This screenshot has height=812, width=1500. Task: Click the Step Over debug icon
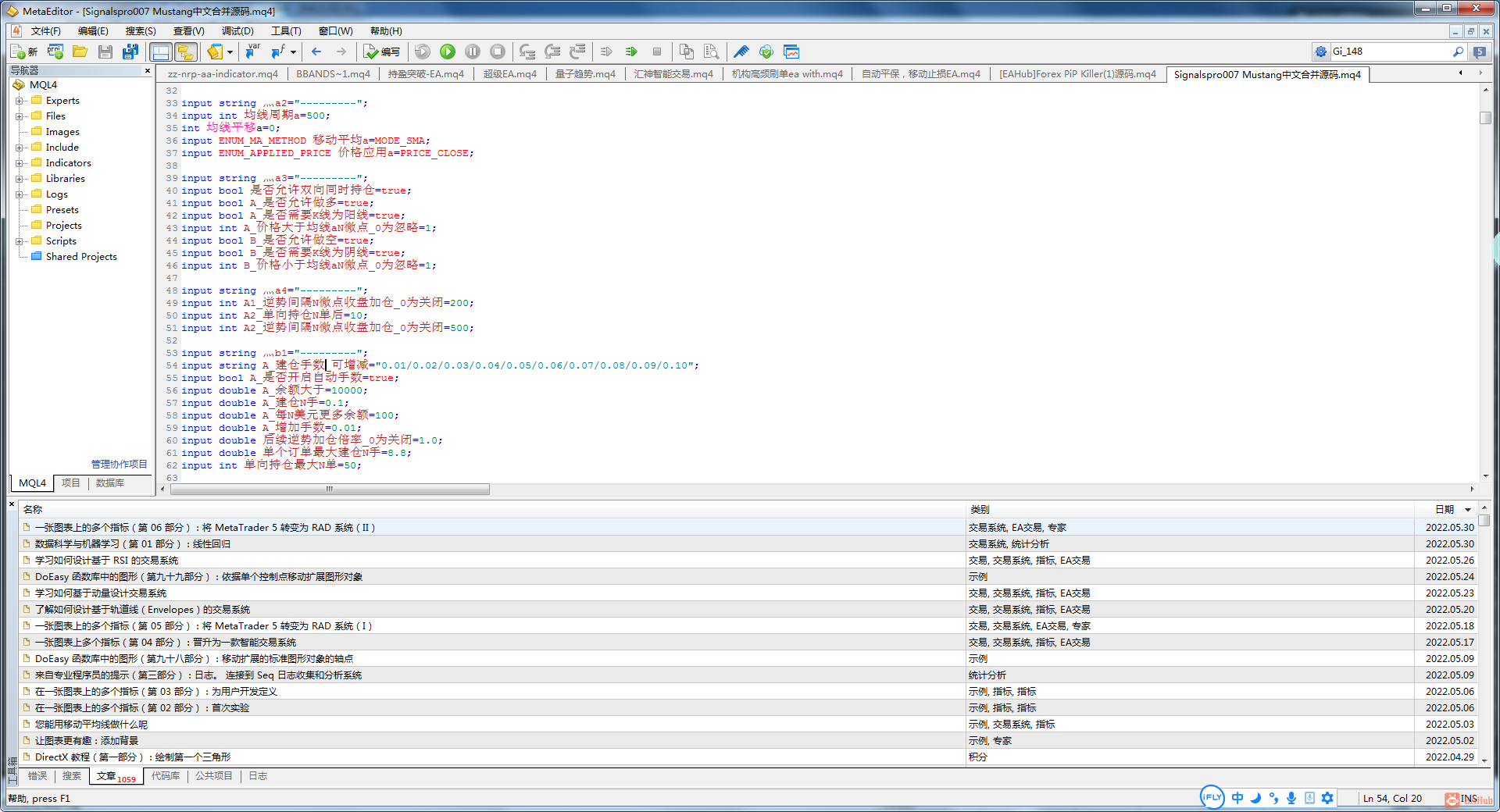coord(552,52)
